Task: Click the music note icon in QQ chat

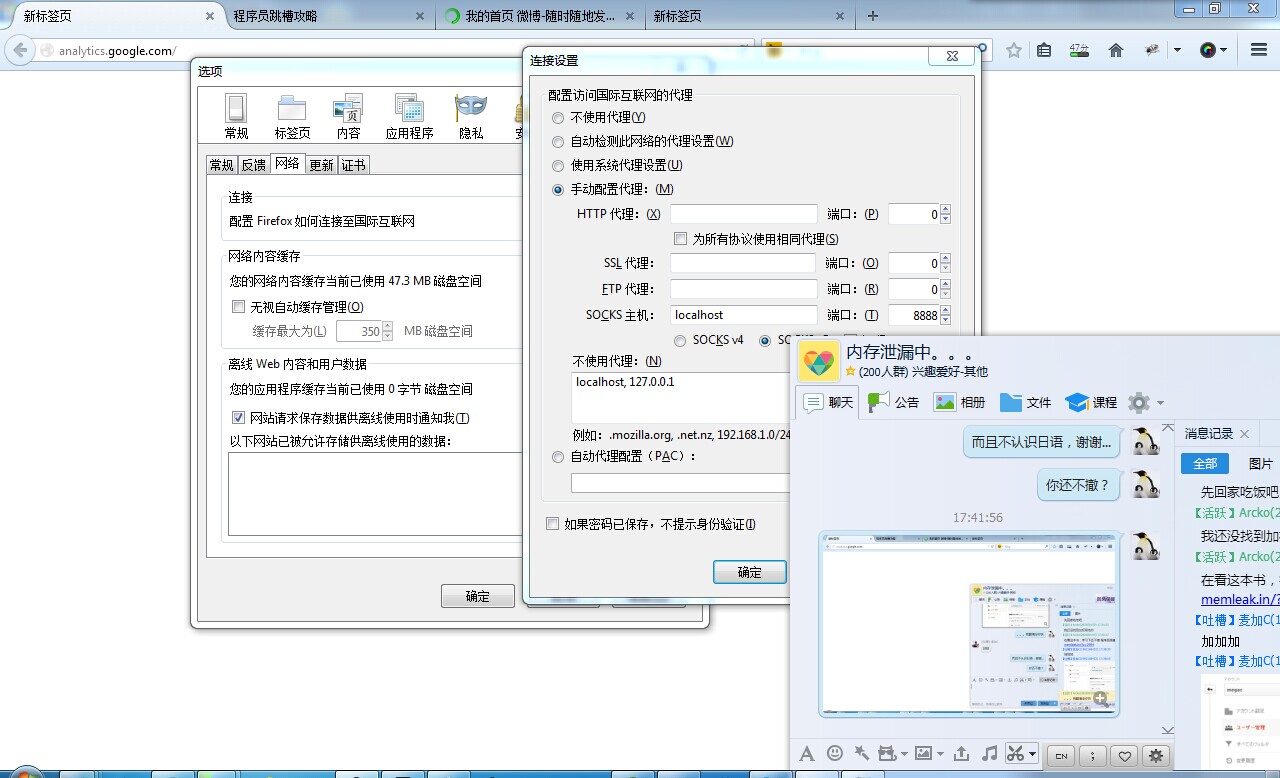Action: pyautogui.click(x=989, y=754)
